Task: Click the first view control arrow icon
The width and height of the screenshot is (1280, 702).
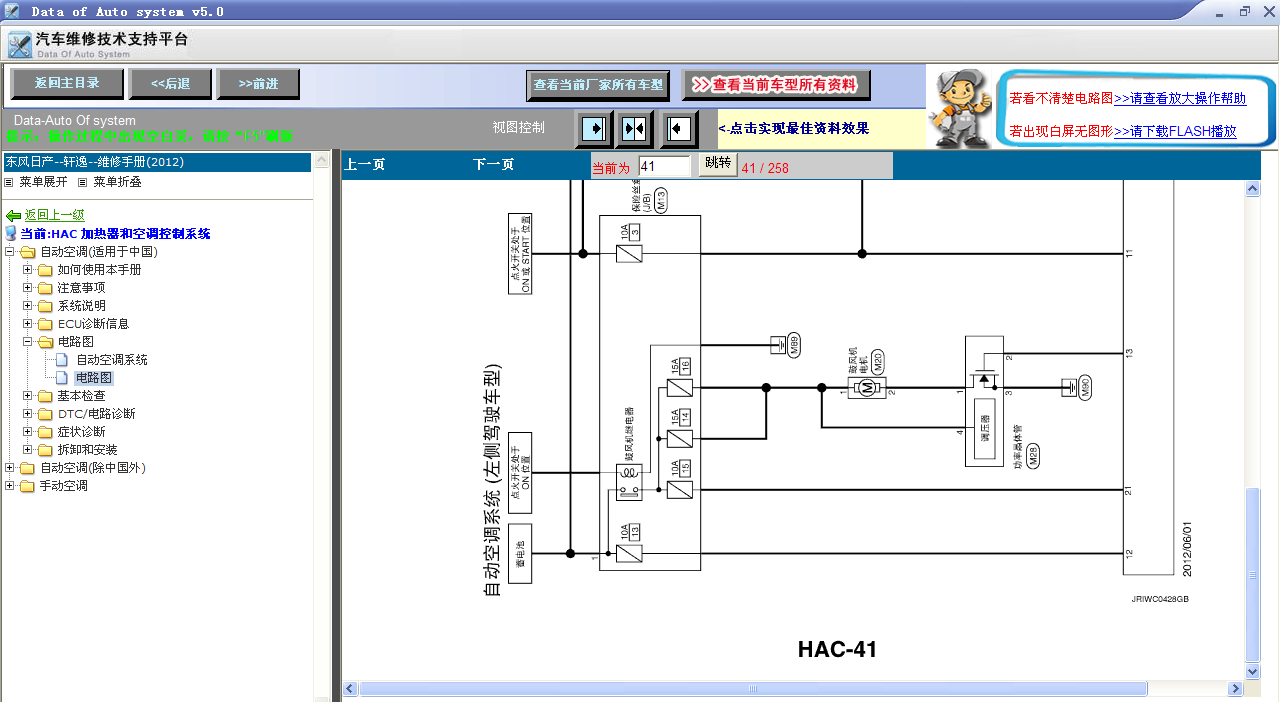Action: pyautogui.click(x=594, y=129)
